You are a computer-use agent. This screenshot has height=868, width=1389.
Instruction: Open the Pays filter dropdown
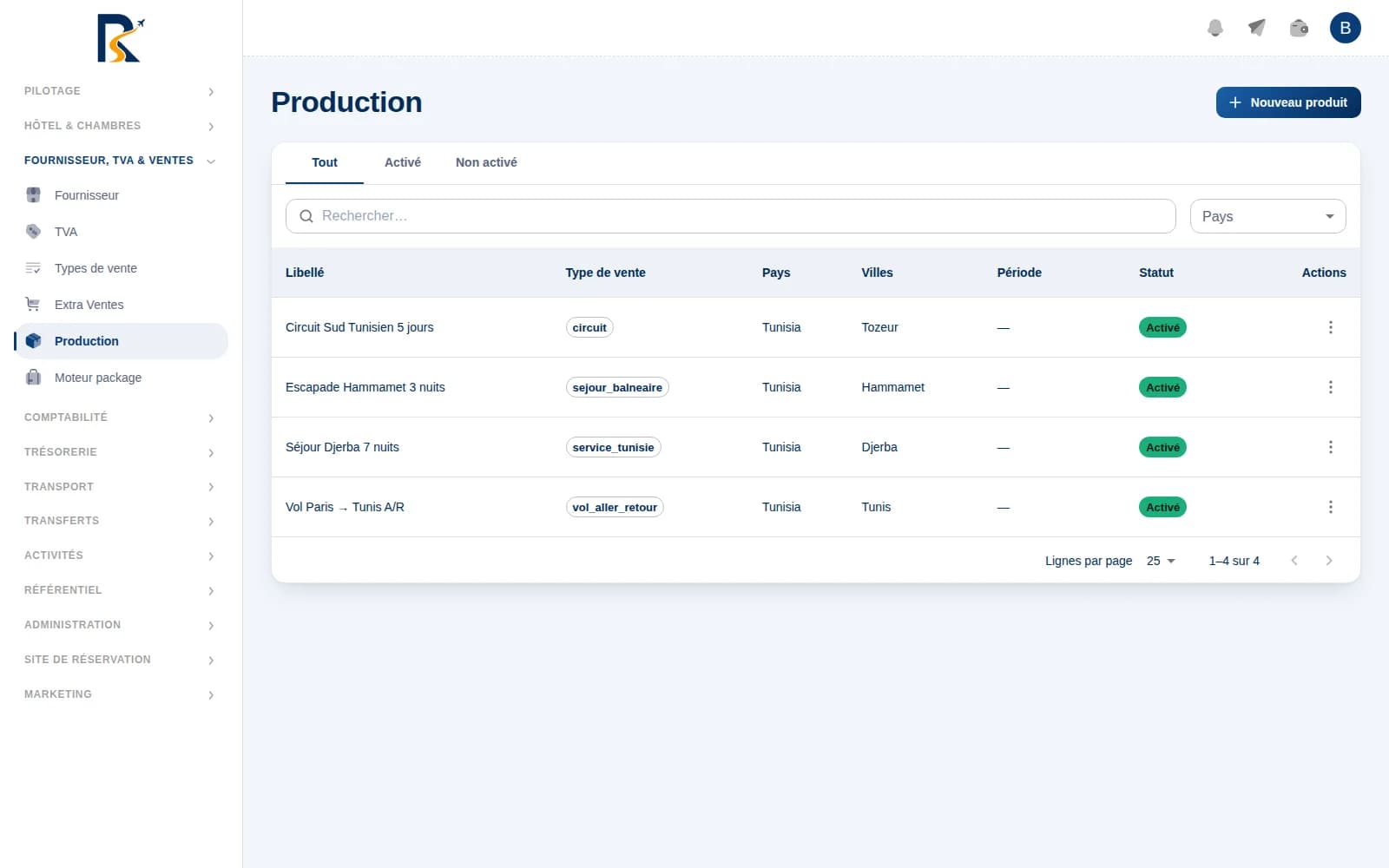[x=1267, y=216]
